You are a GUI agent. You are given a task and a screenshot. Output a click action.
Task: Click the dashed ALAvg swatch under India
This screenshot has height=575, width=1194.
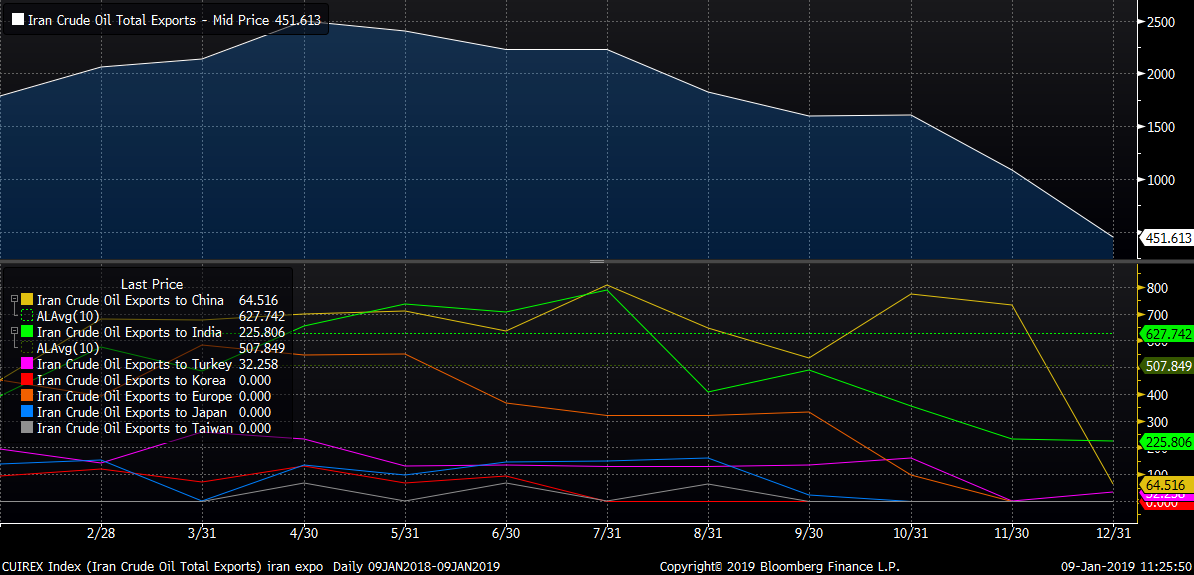point(27,348)
